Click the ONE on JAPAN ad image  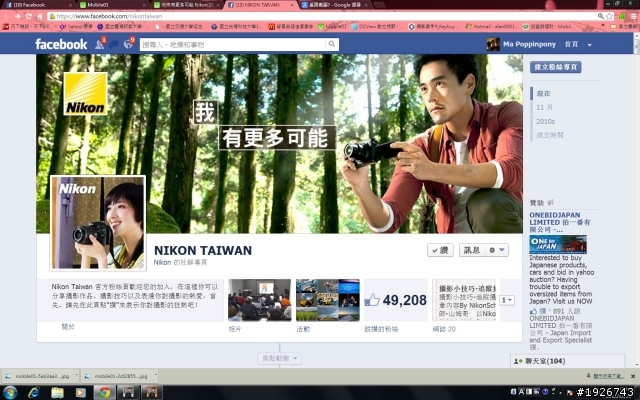pos(558,244)
